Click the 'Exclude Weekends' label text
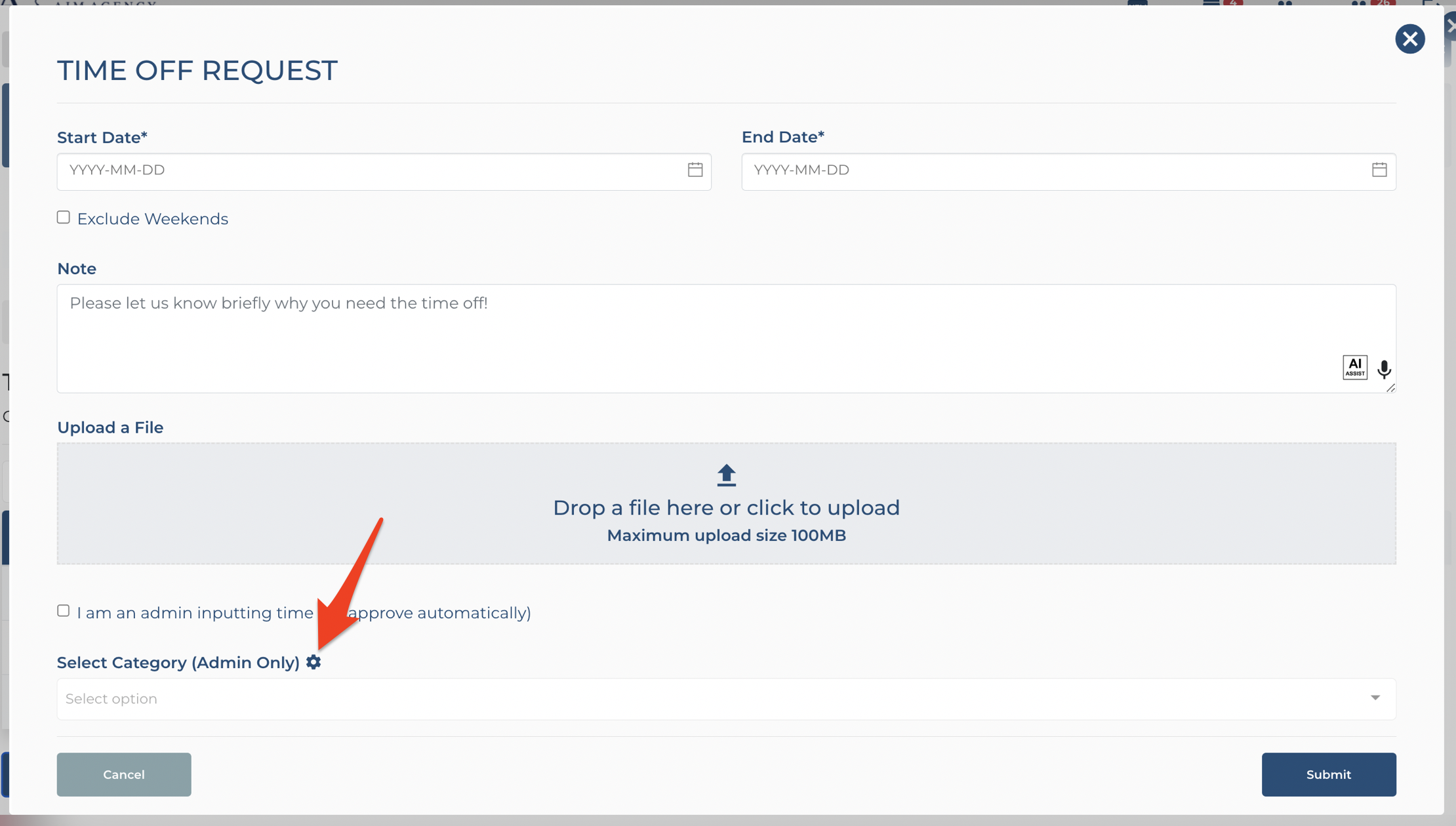 152,219
